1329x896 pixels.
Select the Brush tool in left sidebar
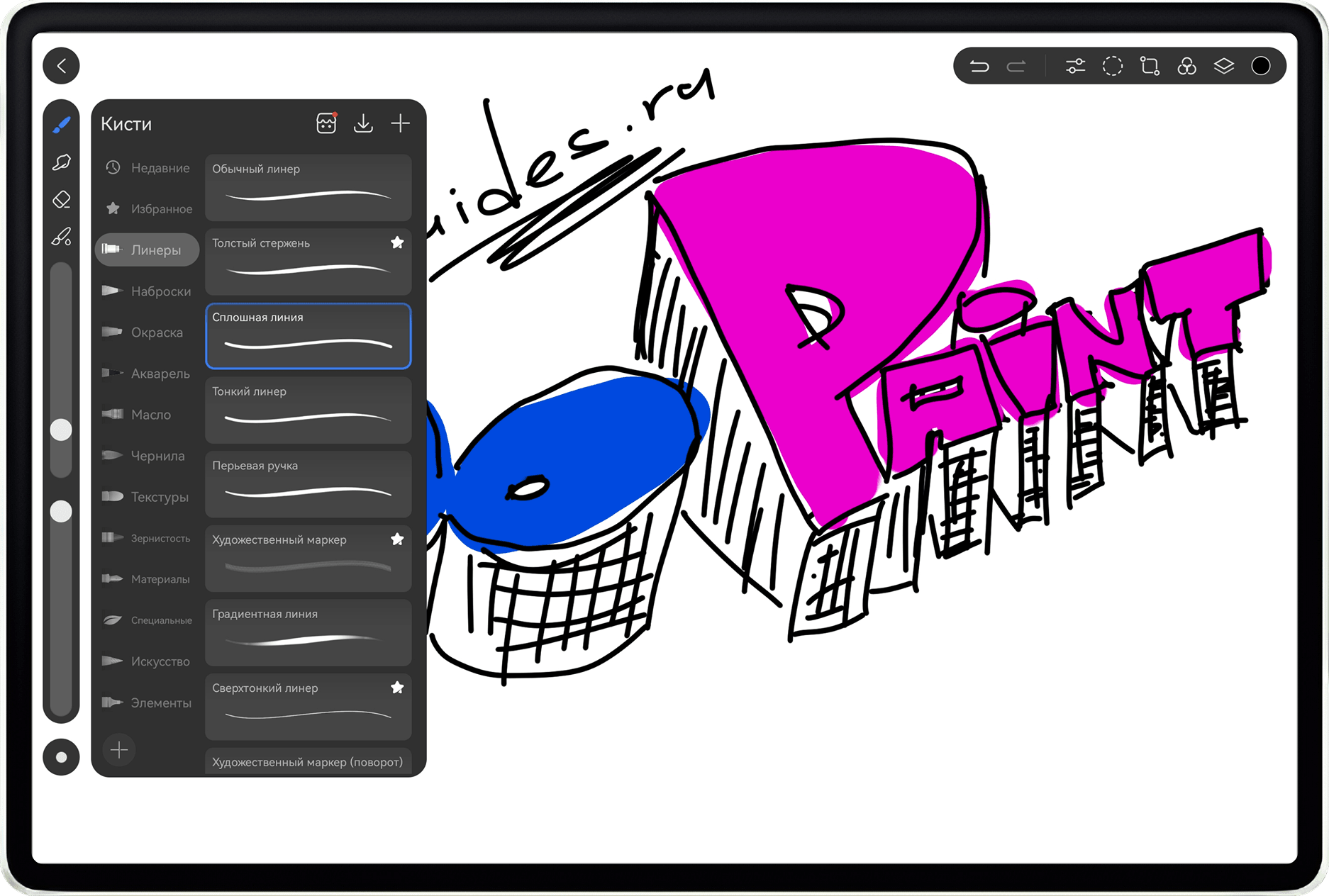coord(62,125)
